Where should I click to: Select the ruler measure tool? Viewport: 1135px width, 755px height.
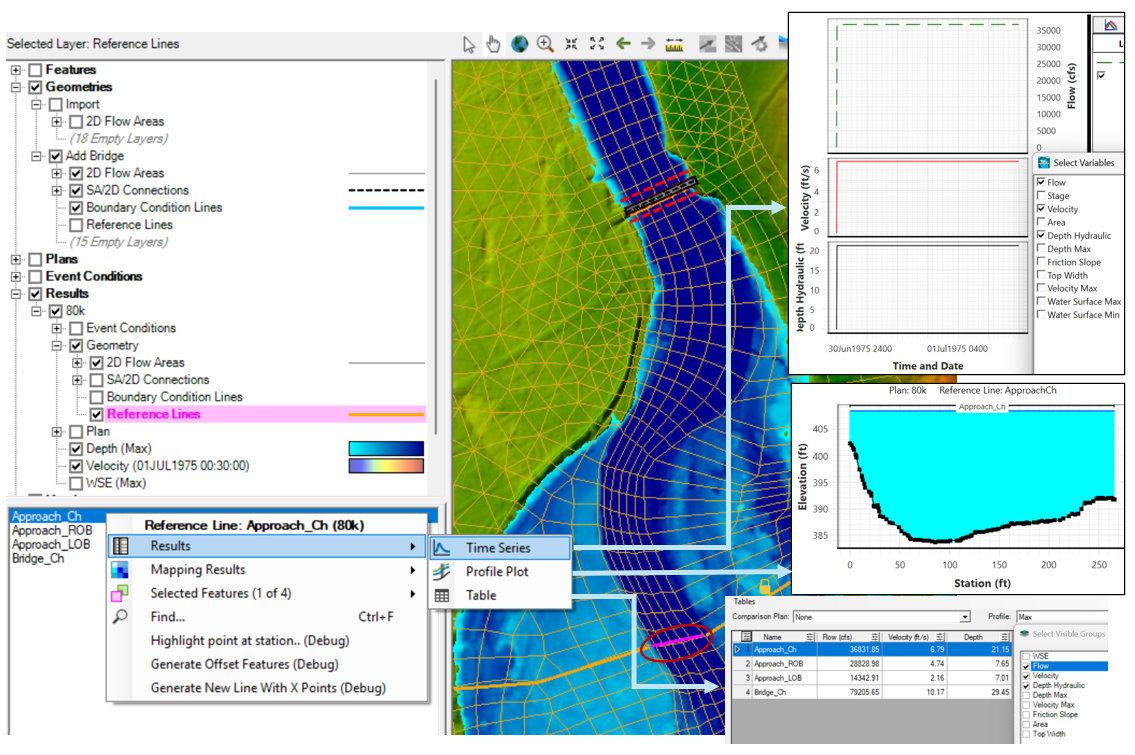674,44
